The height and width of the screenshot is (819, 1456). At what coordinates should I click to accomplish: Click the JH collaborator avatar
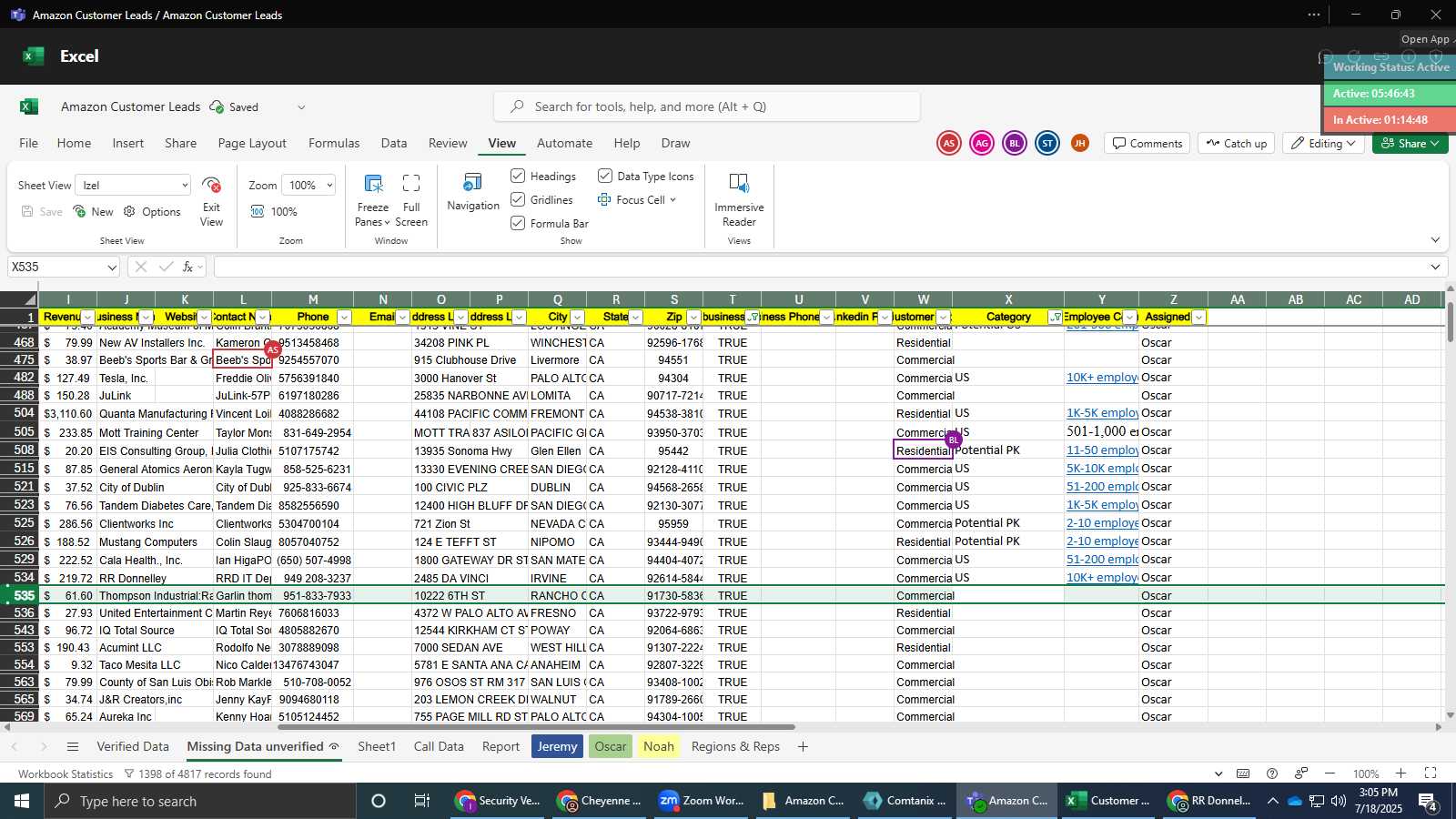pyautogui.click(x=1080, y=143)
